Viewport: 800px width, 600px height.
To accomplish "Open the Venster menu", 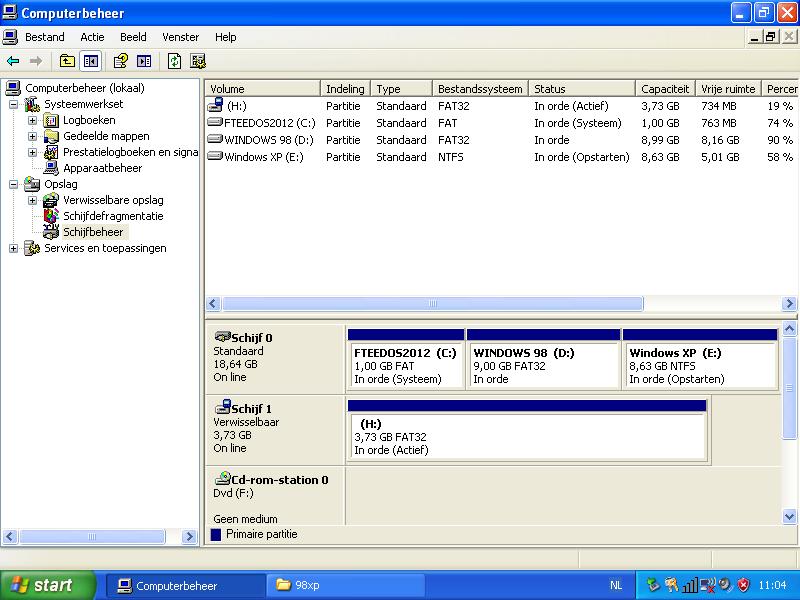I will 181,37.
